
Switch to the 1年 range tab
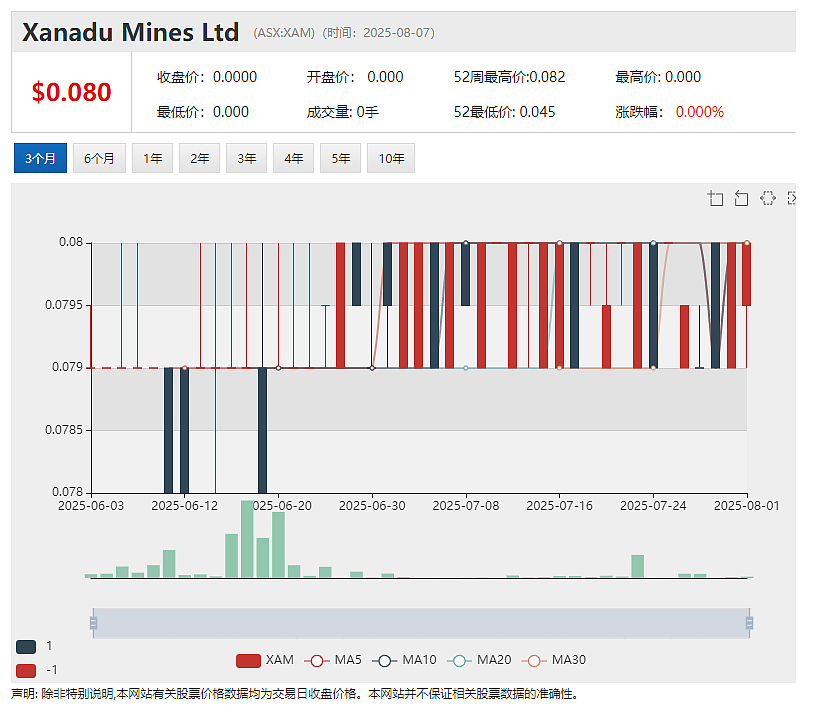[152, 158]
